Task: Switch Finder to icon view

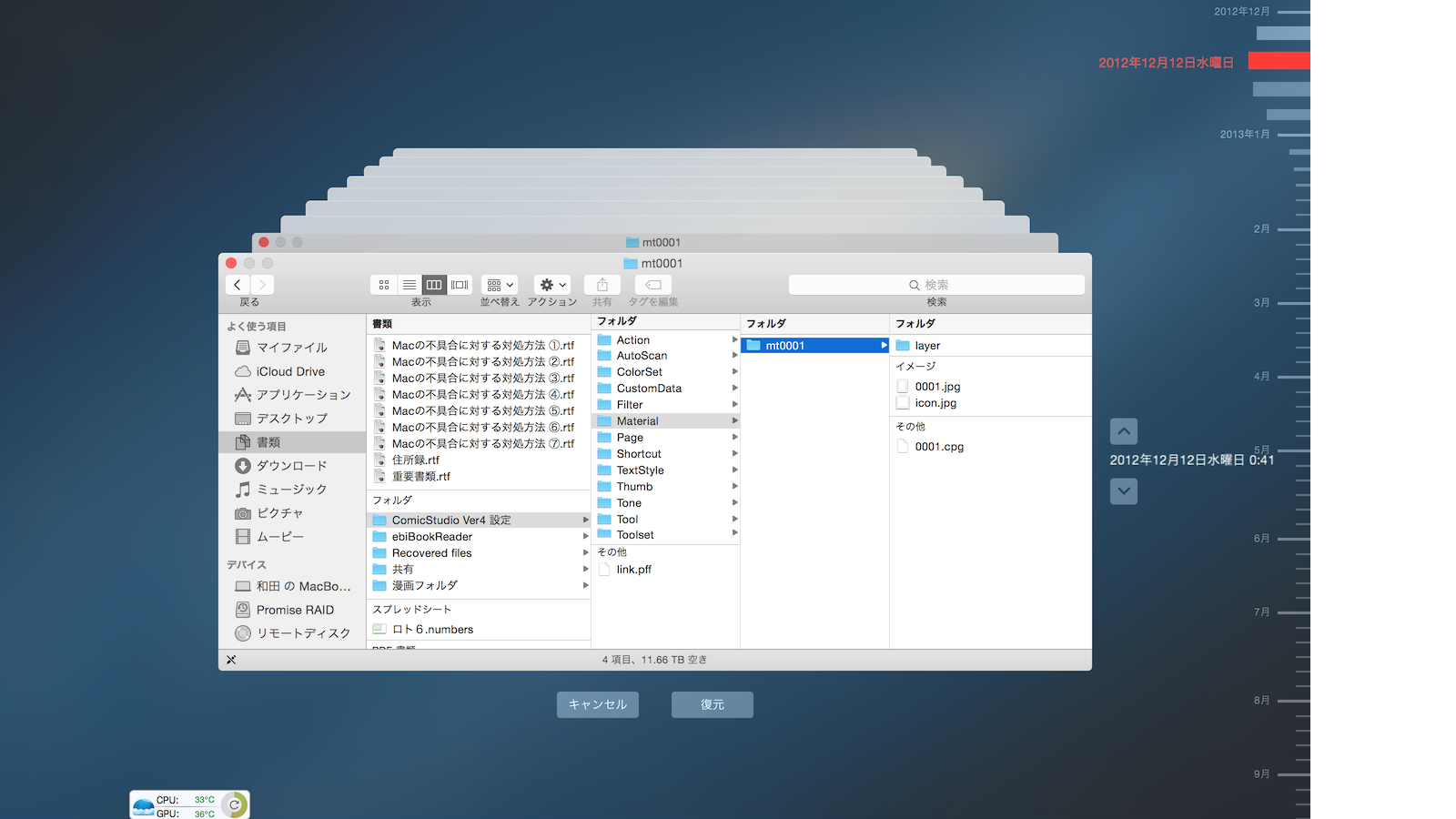Action: (384, 285)
